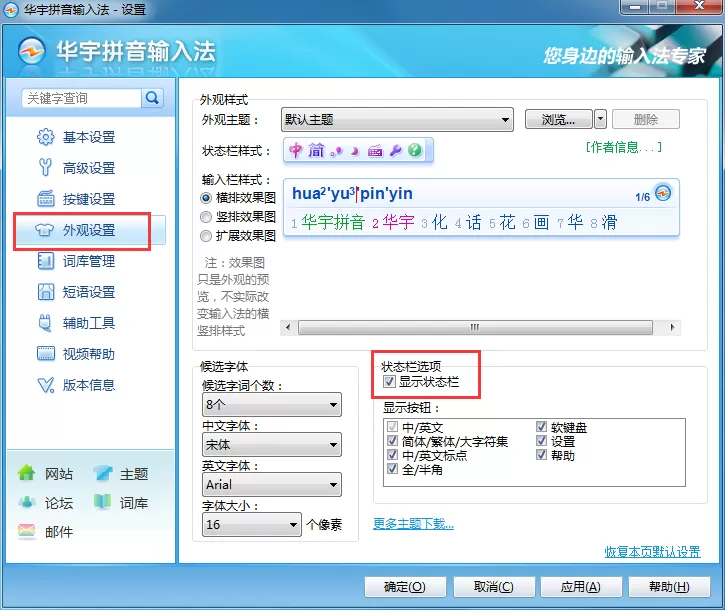Click the 华宇拼音输入法 header logo
Image resolution: width=725 pixels, height=610 pixels.
32,51
